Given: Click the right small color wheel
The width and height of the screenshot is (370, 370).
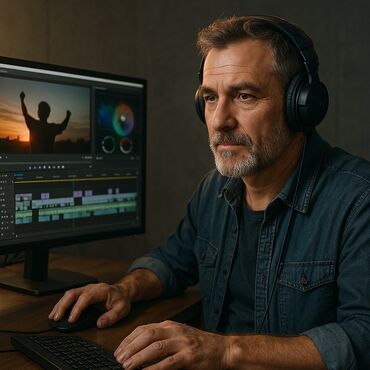Looking at the screenshot, I should (126, 145).
